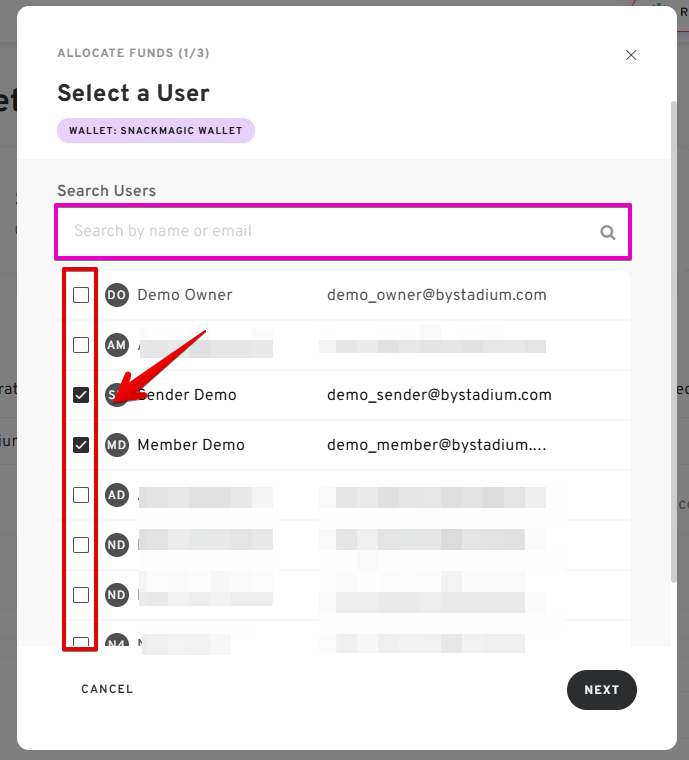The height and width of the screenshot is (760, 689).
Task: Tick the checkbox beside the AD user
Action: (81, 495)
